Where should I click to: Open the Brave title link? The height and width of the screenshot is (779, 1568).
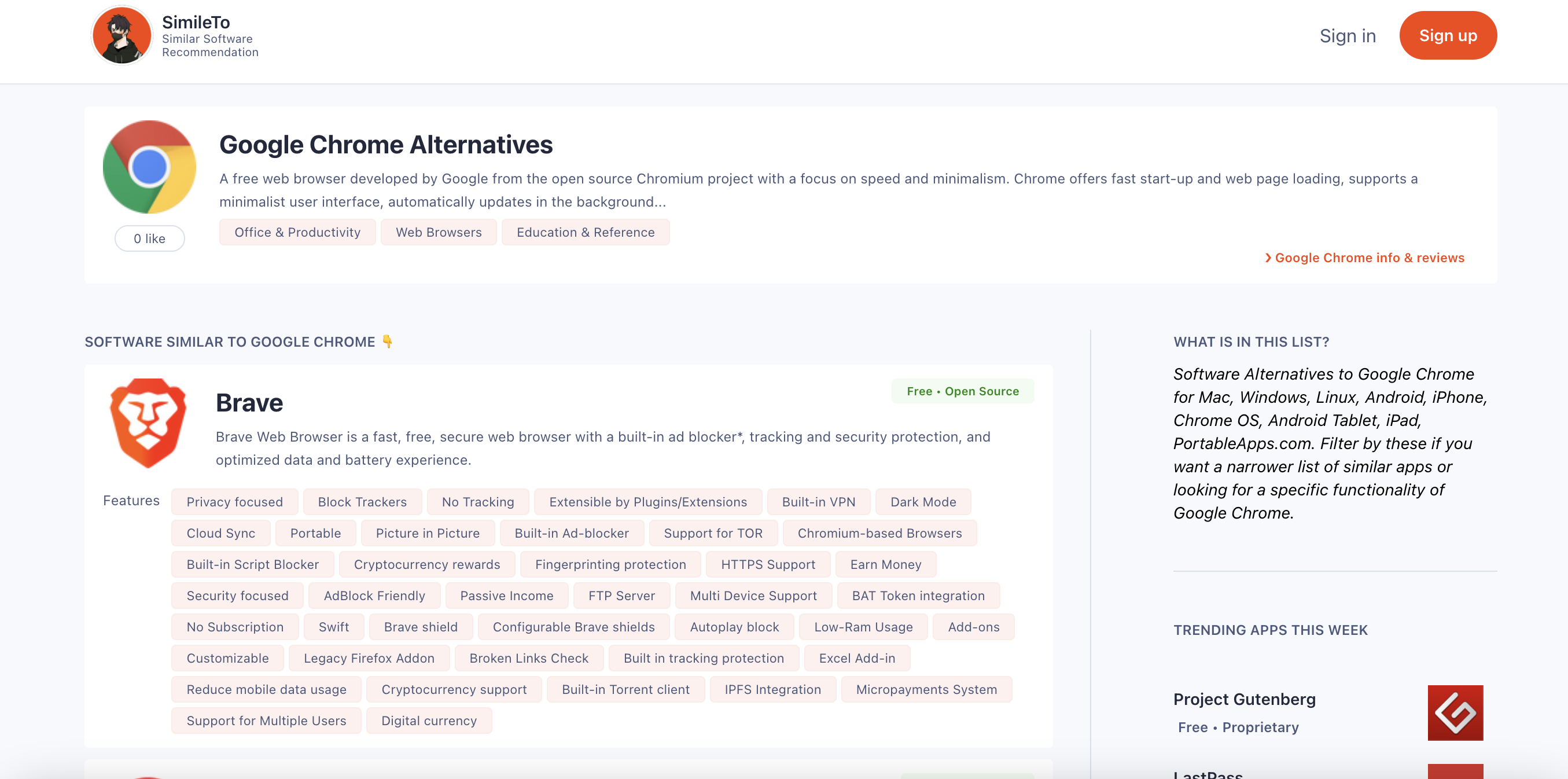249,403
